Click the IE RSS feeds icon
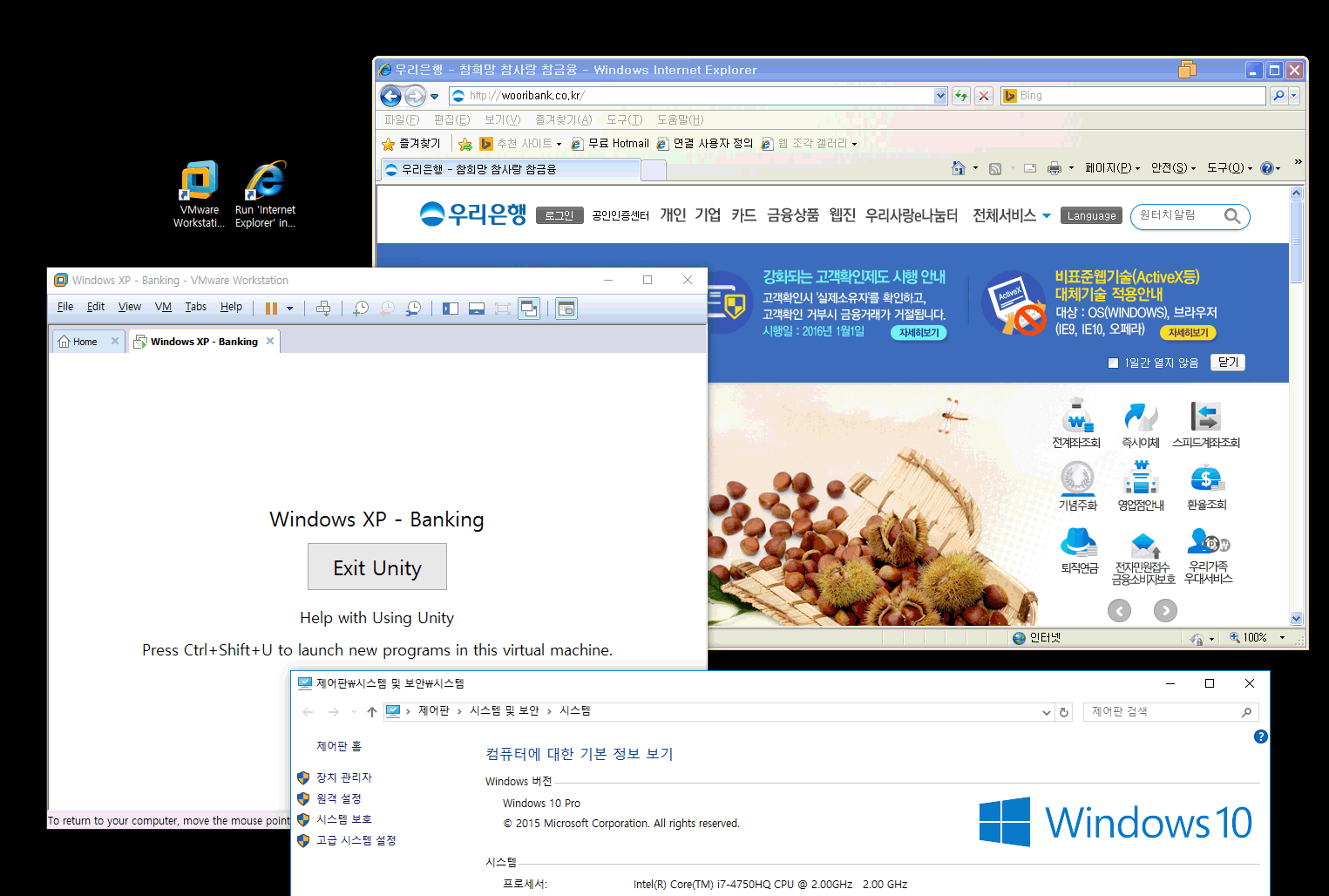The image size is (1329, 896). [x=995, y=168]
